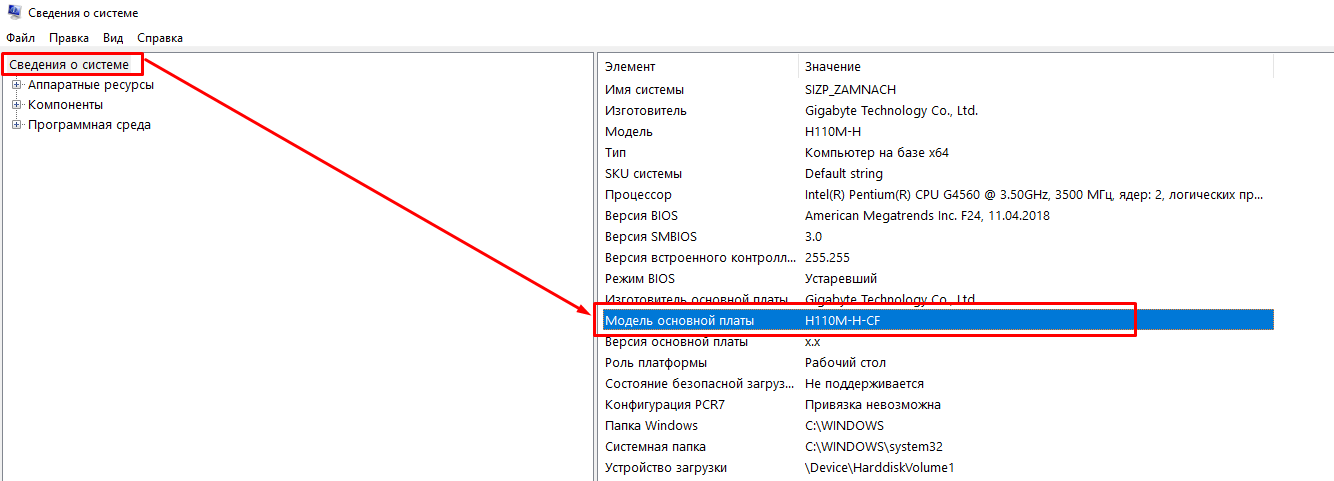Select the Версия BIOS row label
1334x481 pixels.
tap(642, 216)
